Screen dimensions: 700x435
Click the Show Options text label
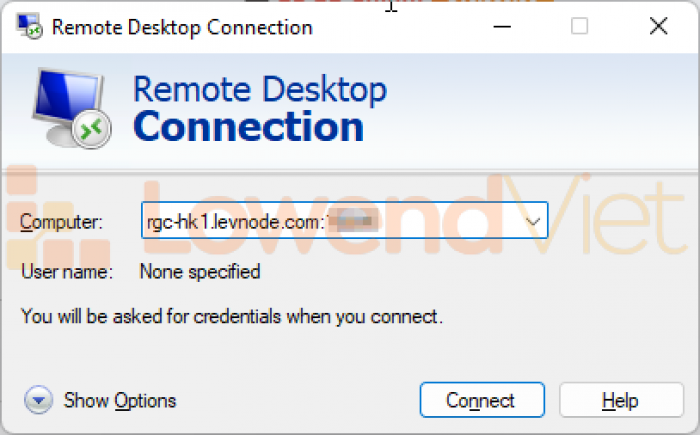pos(120,401)
